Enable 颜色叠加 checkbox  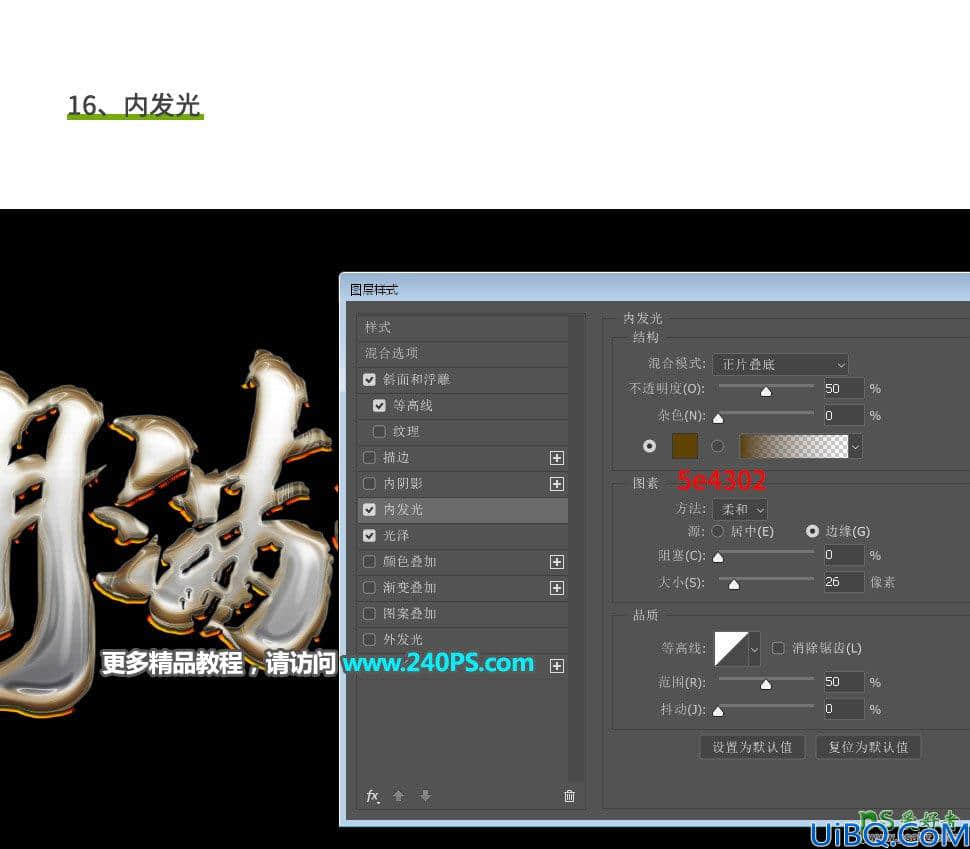click(x=369, y=561)
